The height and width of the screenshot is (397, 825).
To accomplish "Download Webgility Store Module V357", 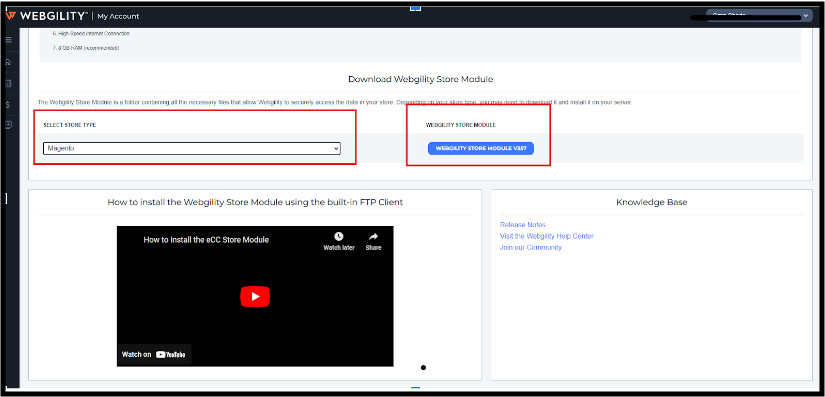I will pos(481,148).
